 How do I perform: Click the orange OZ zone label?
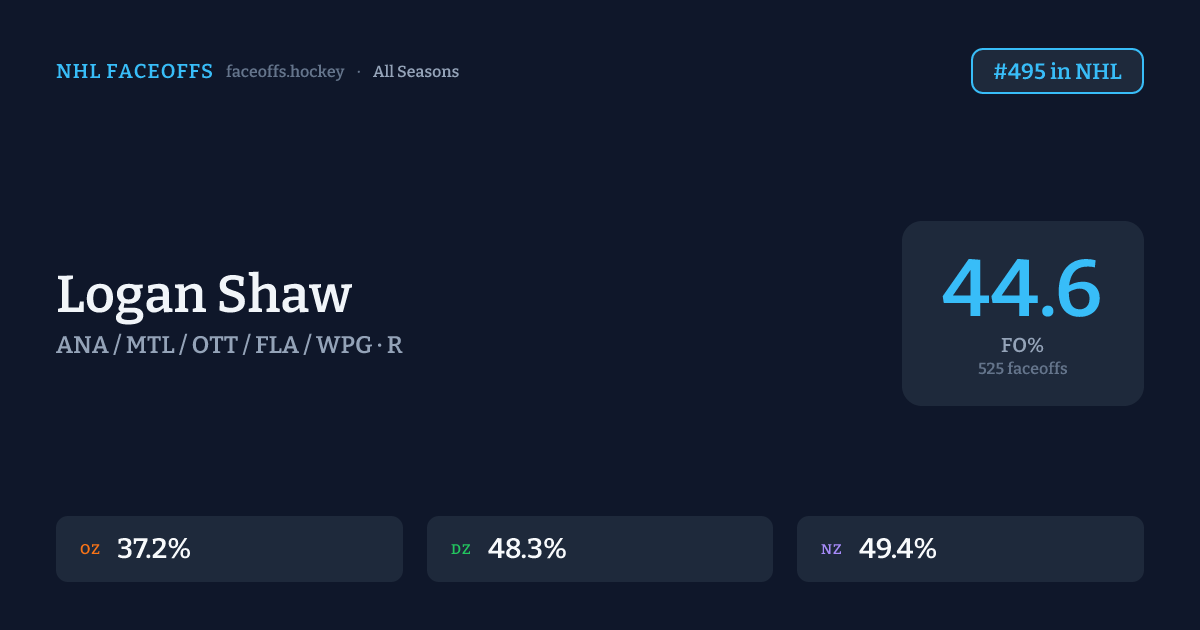point(90,549)
